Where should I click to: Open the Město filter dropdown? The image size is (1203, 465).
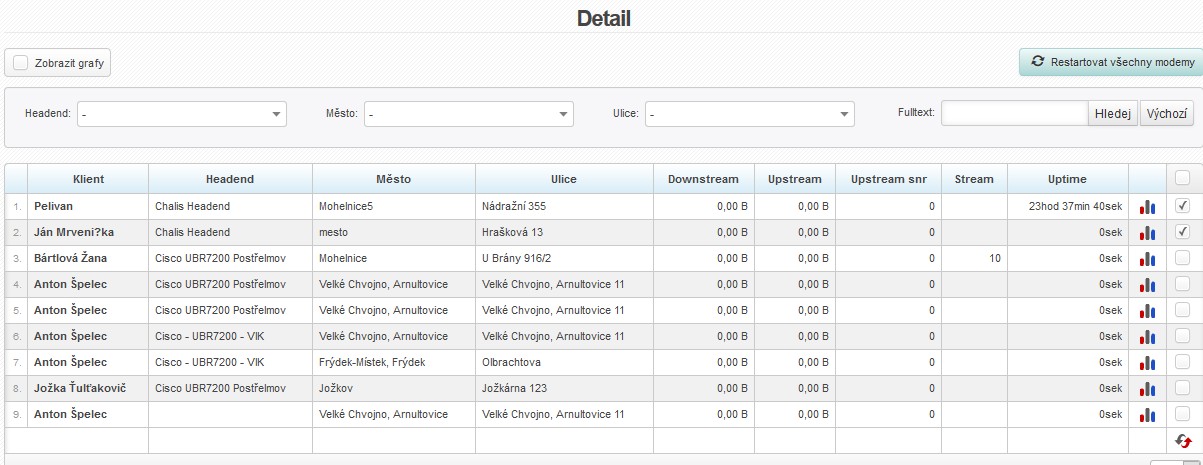[x=469, y=114]
